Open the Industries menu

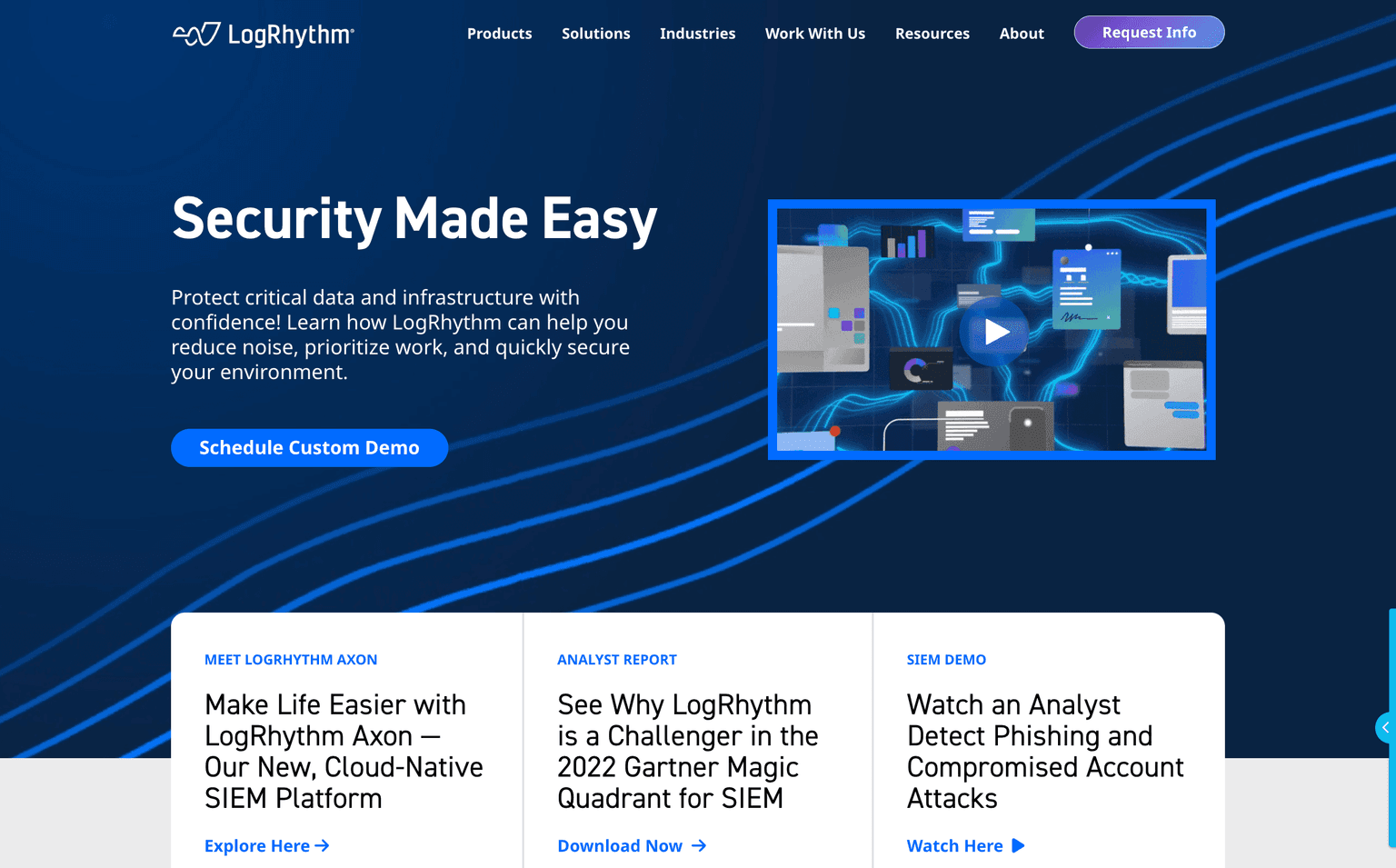pos(698,34)
